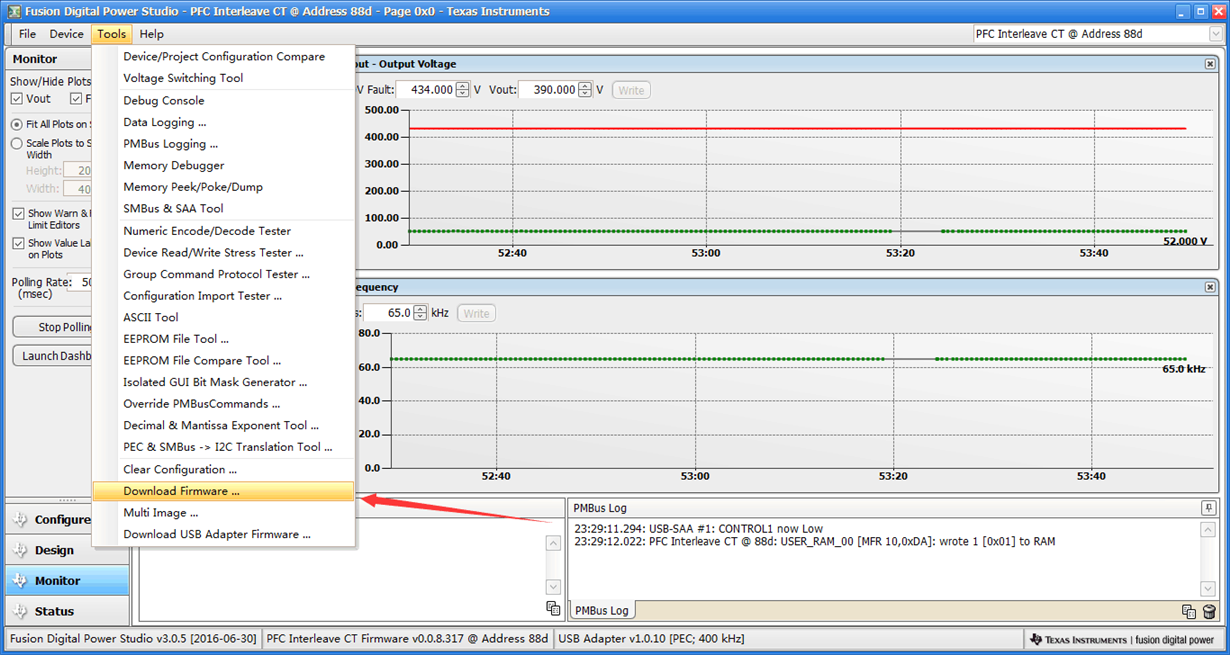Open the device selector dropdown
This screenshot has width=1230, height=655.
click(x=1215, y=34)
